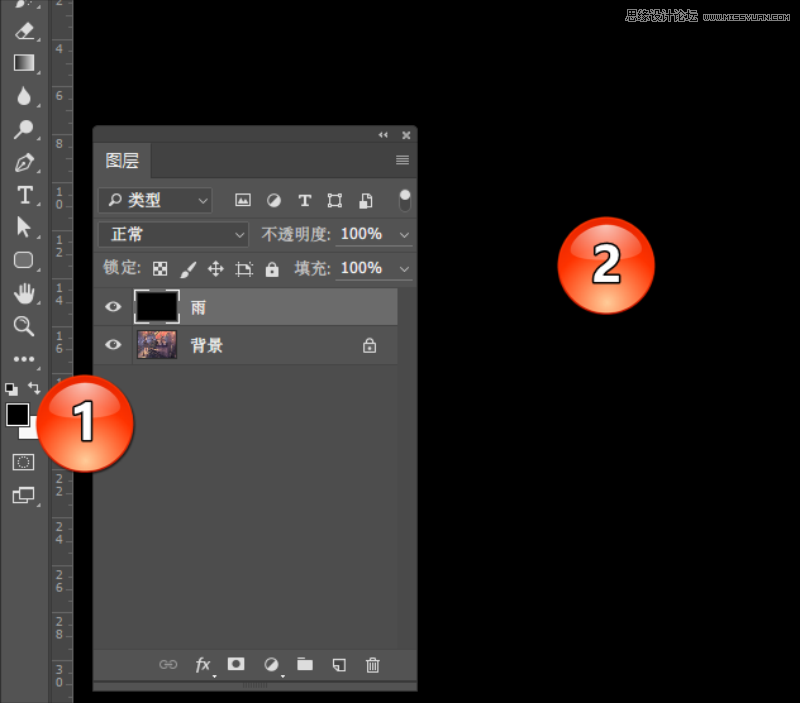Open the blend mode dropdown showing 正常
This screenshot has height=703, width=800.
click(173, 234)
